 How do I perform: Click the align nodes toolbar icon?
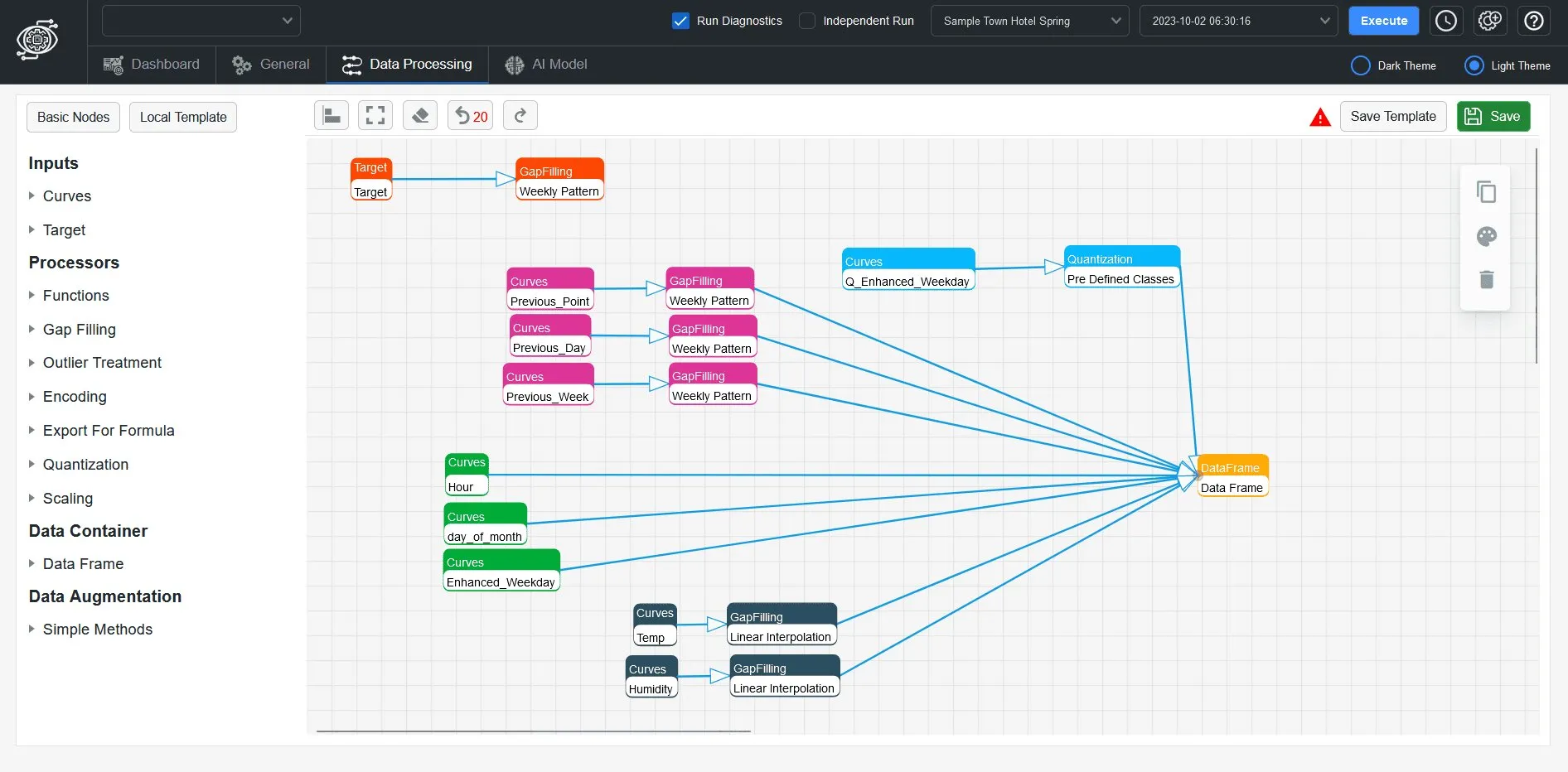[332, 116]
